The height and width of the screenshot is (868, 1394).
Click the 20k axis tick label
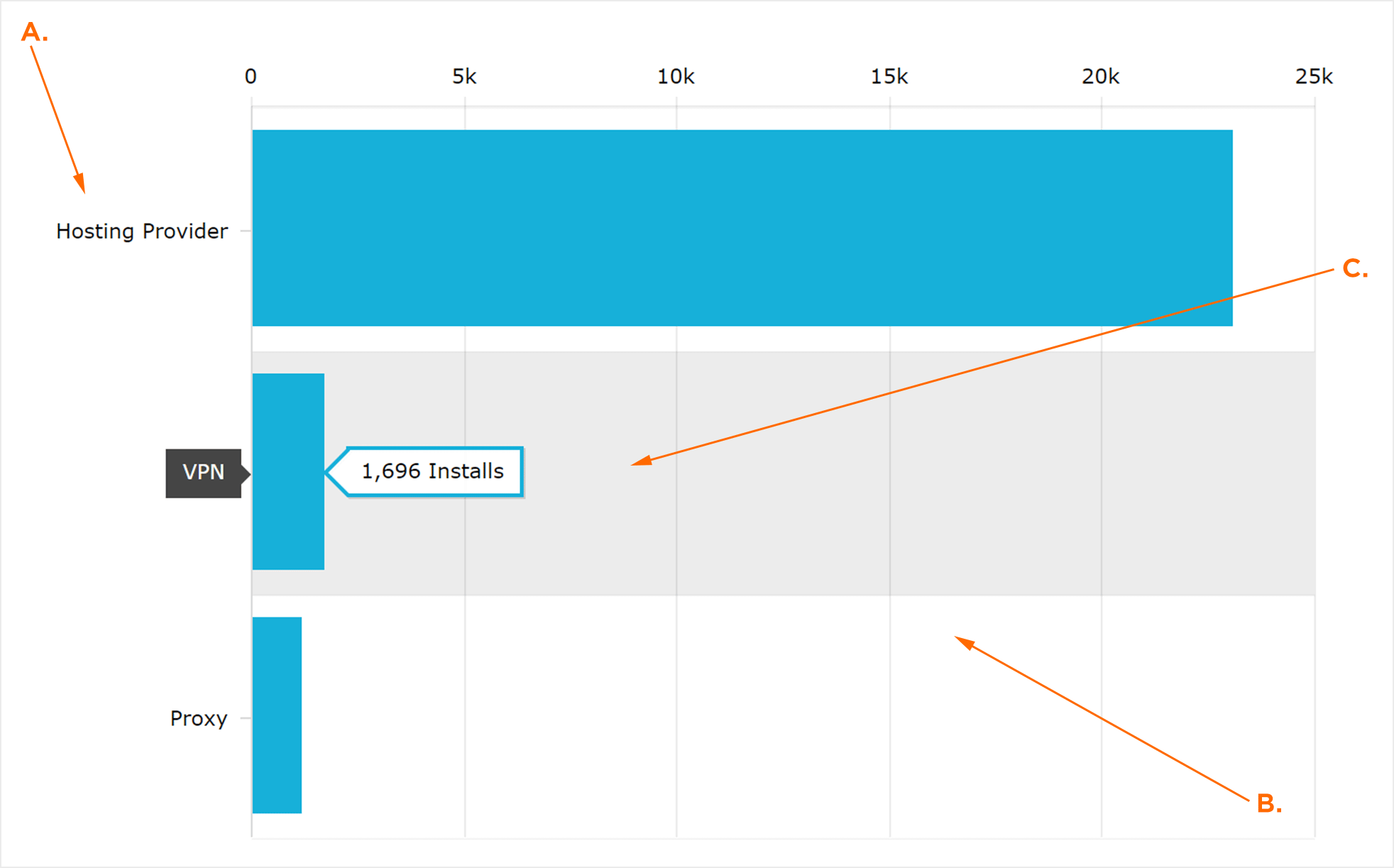pyautogui.click(x=1101, y=77)
